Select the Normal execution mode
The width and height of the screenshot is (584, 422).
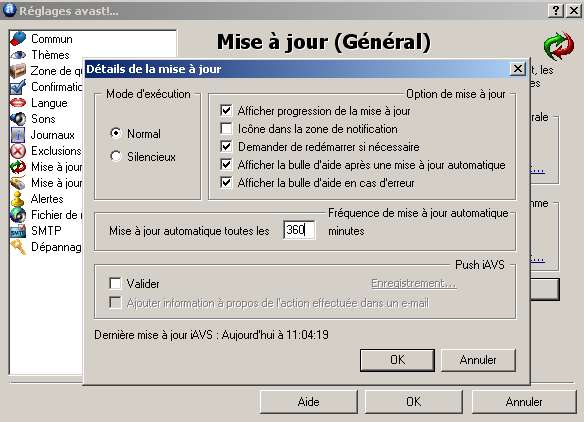point(116,133)
